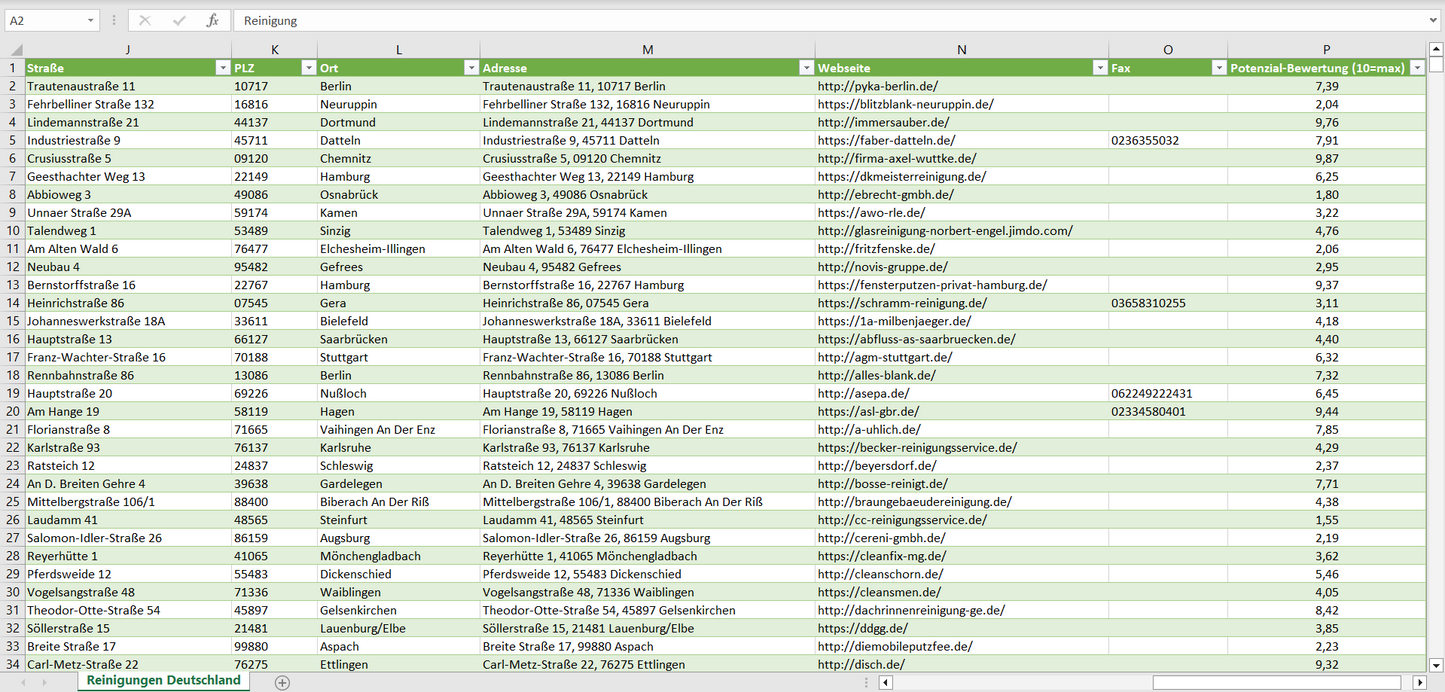Select column M header

pyautogui.click(x=647, y=50)
